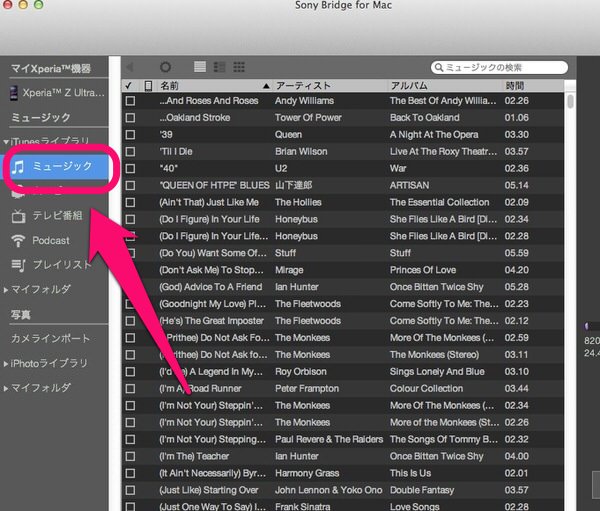Viewport: 600px width, 511px height.
Task: Click the Podcast antenna icon
Action: (18, 241)
